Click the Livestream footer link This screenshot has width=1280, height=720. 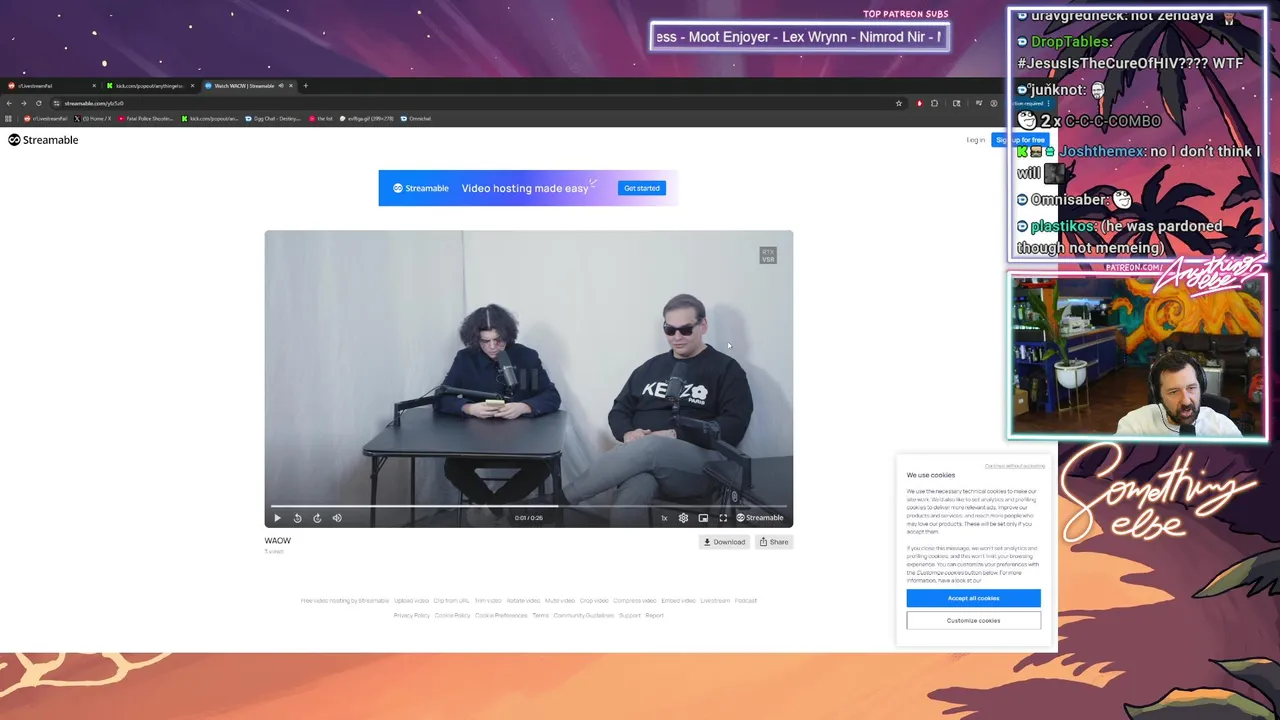pos(715,601)
